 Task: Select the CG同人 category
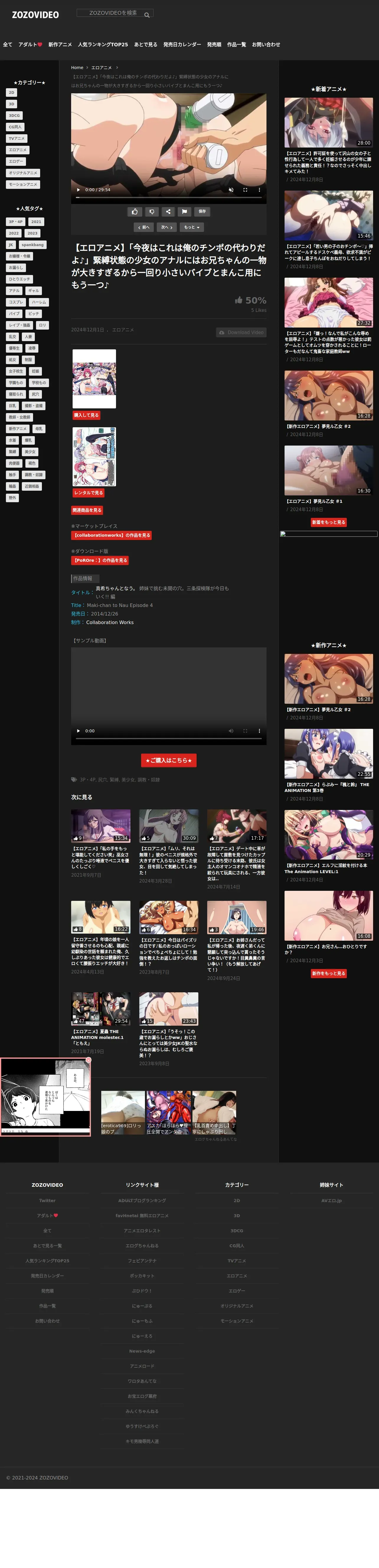click(x=15, y=127)
